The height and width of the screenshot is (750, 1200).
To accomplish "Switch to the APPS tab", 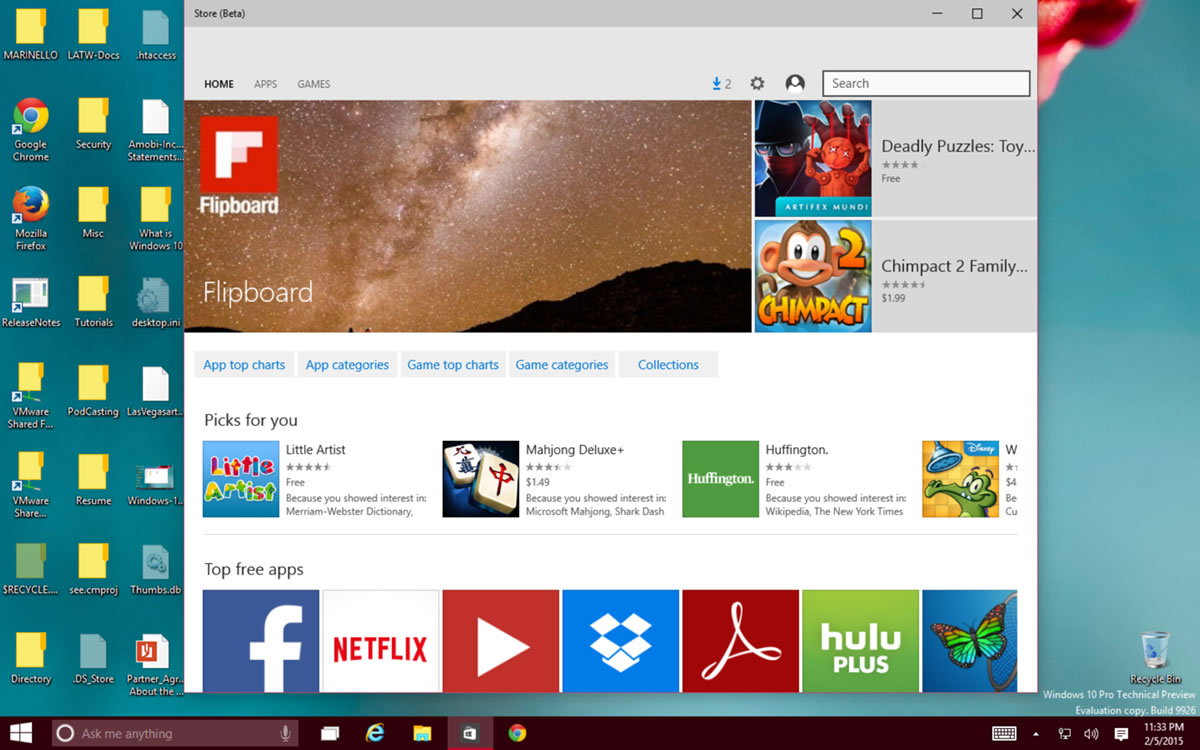I will point(265,84).
